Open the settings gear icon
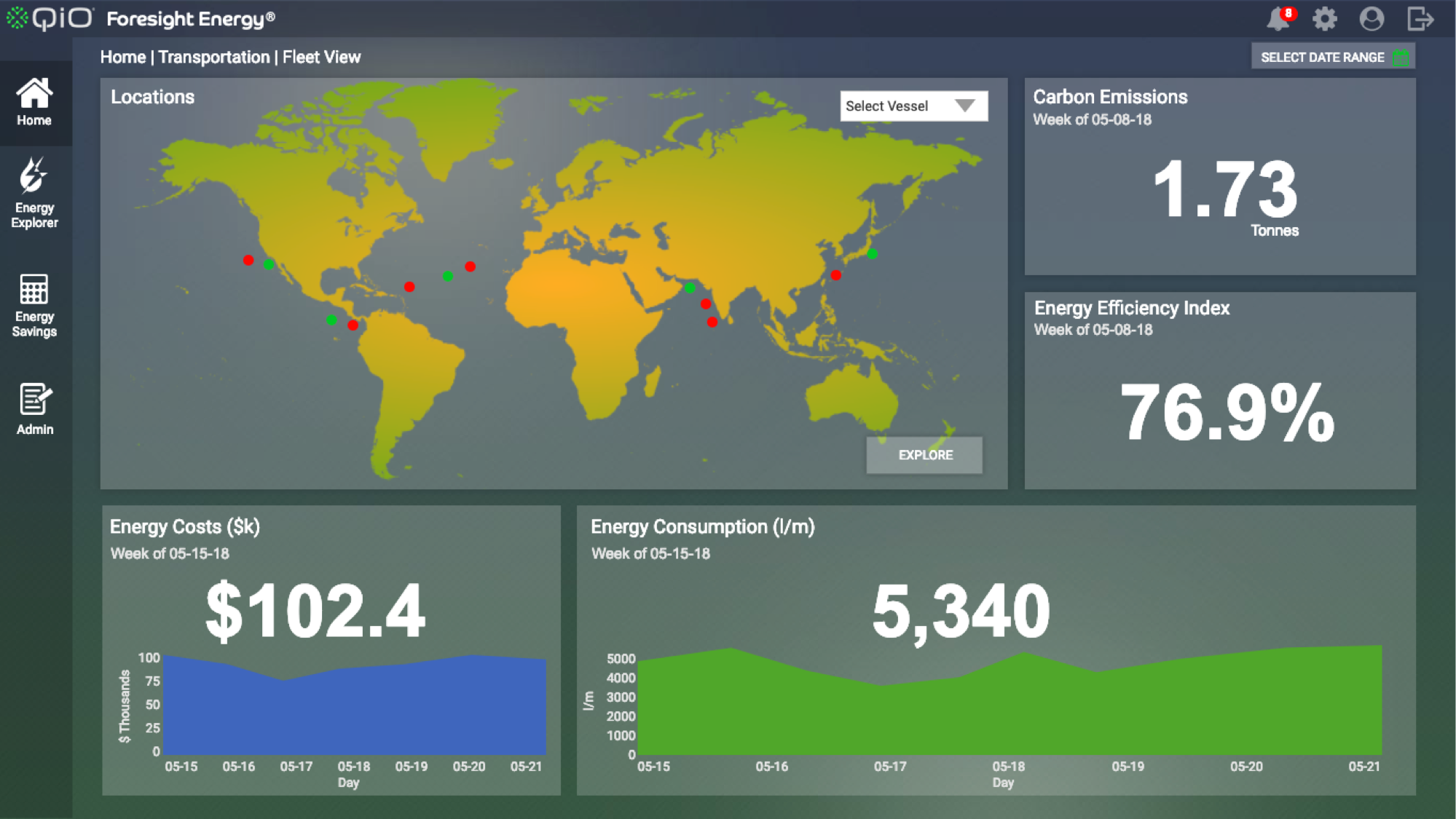 click(1325, 19)
